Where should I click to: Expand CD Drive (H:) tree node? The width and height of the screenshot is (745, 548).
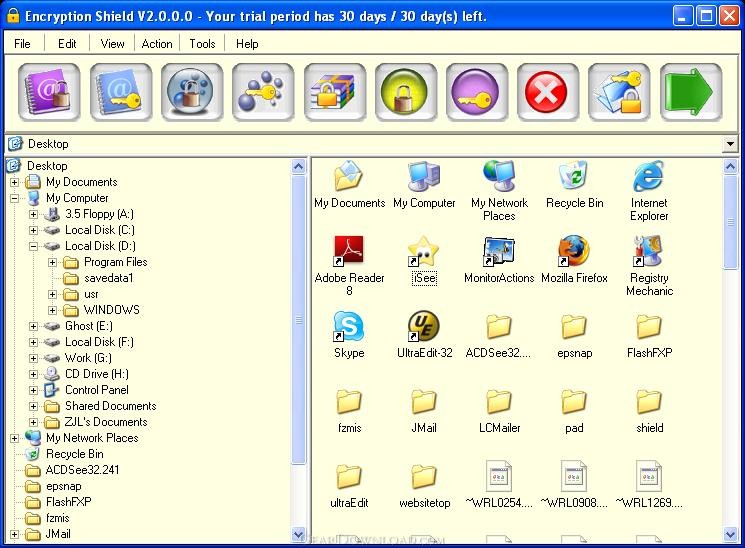click(x=33, y=374)
